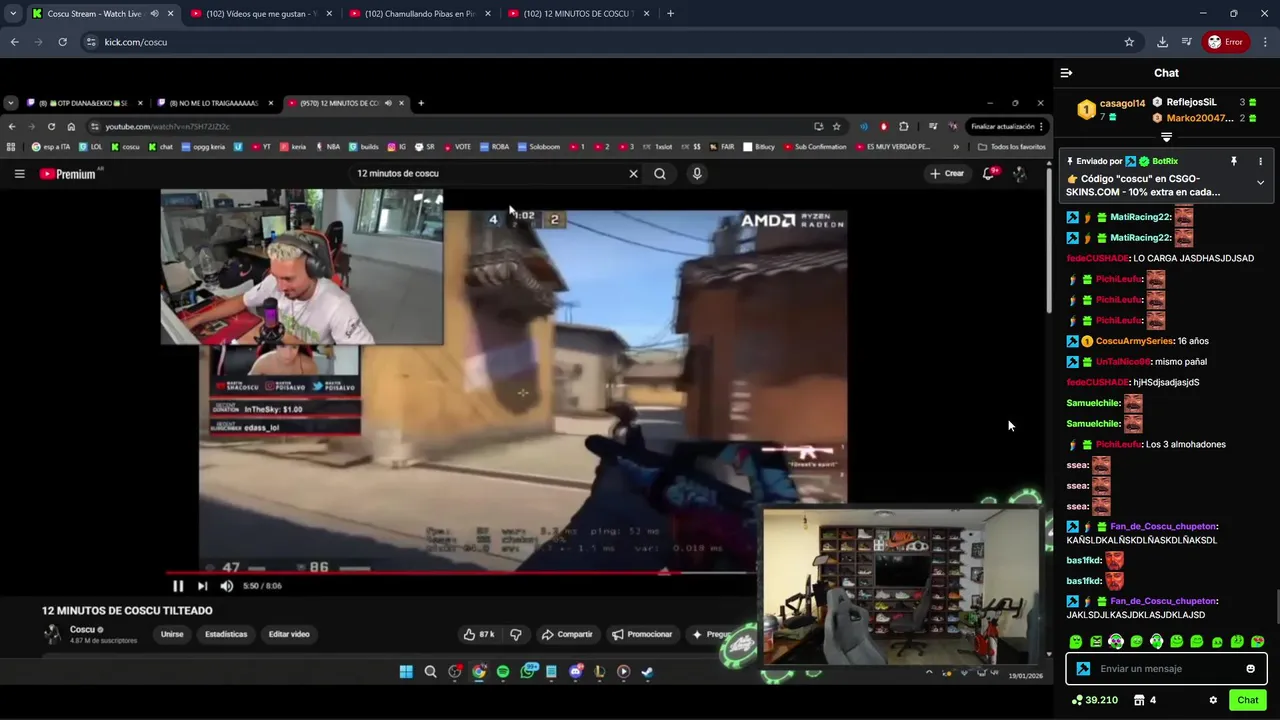Switch to Chamullando Pibas tab

point(420,14)
